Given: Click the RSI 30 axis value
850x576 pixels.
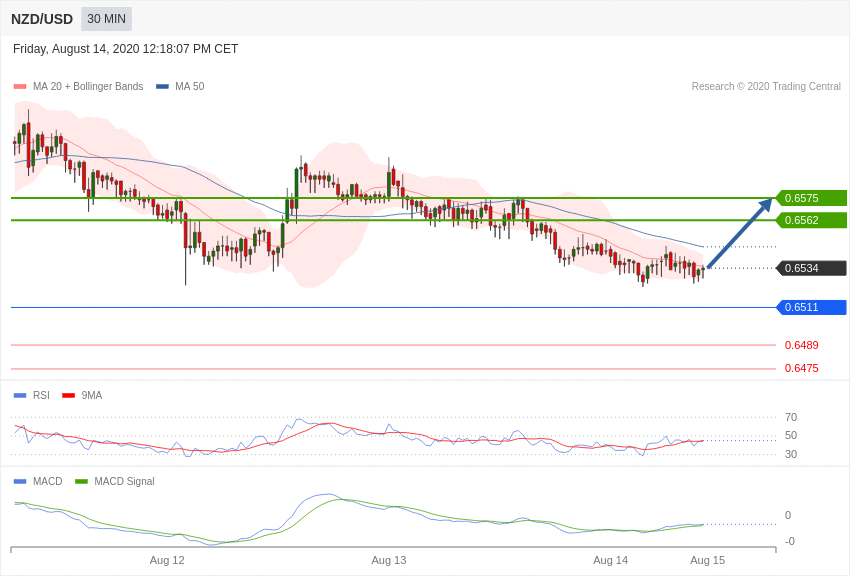Looking at the screenshot, I should click(791, 455).
